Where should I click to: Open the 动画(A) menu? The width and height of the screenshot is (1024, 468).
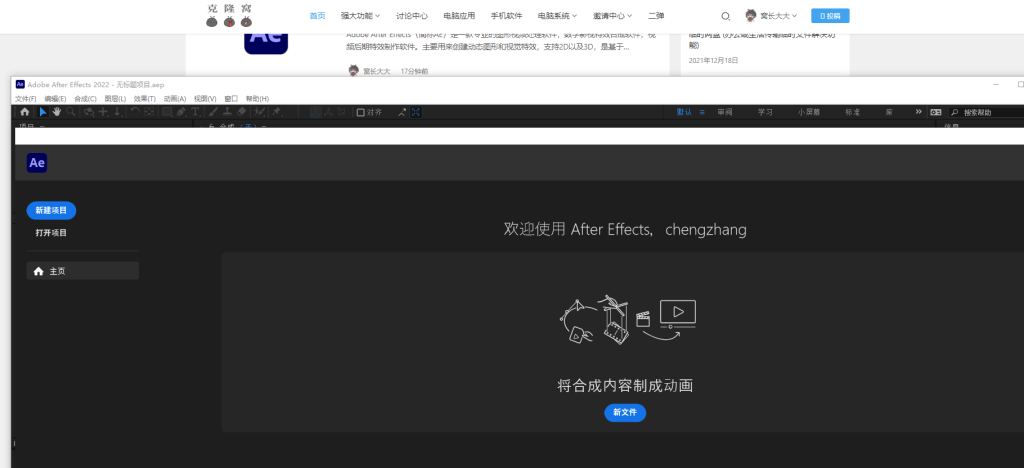[x=174, y=99]
